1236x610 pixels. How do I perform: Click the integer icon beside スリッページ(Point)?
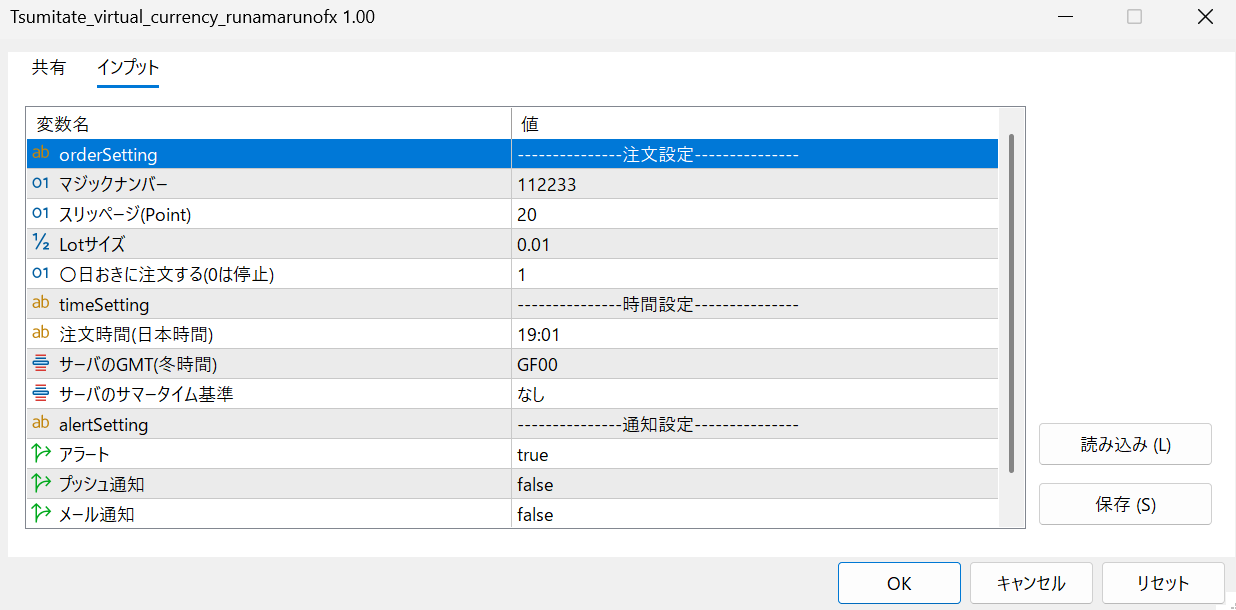(41, 214)
